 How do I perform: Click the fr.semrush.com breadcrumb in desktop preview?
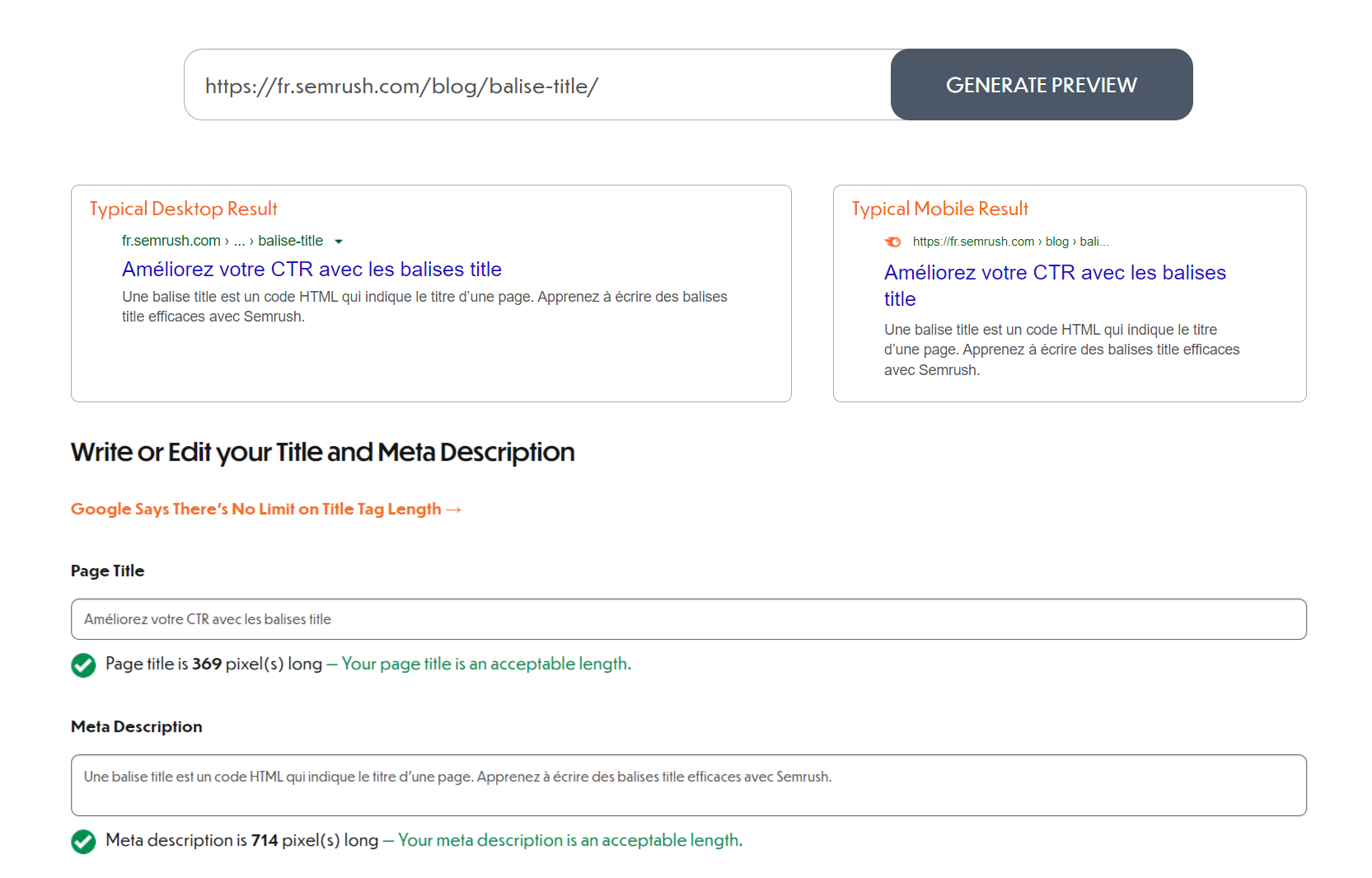pyautogui.click(x=171, y=241)
